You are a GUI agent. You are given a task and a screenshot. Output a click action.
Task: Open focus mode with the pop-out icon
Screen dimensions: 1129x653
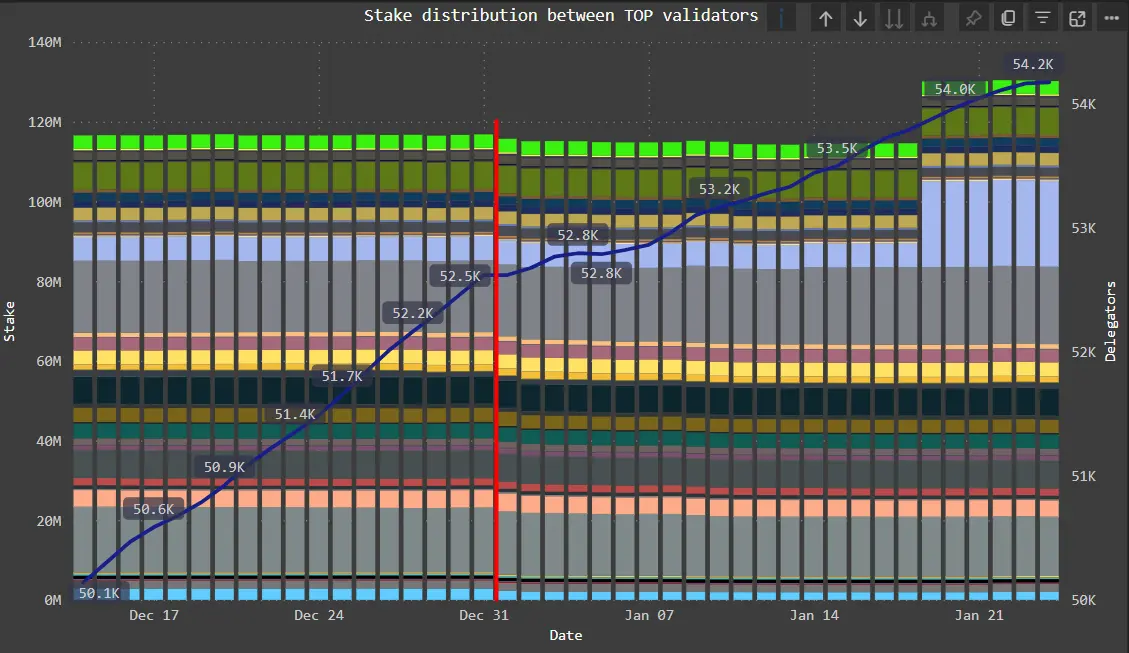pyautogui.click(x=1077, y=19)
